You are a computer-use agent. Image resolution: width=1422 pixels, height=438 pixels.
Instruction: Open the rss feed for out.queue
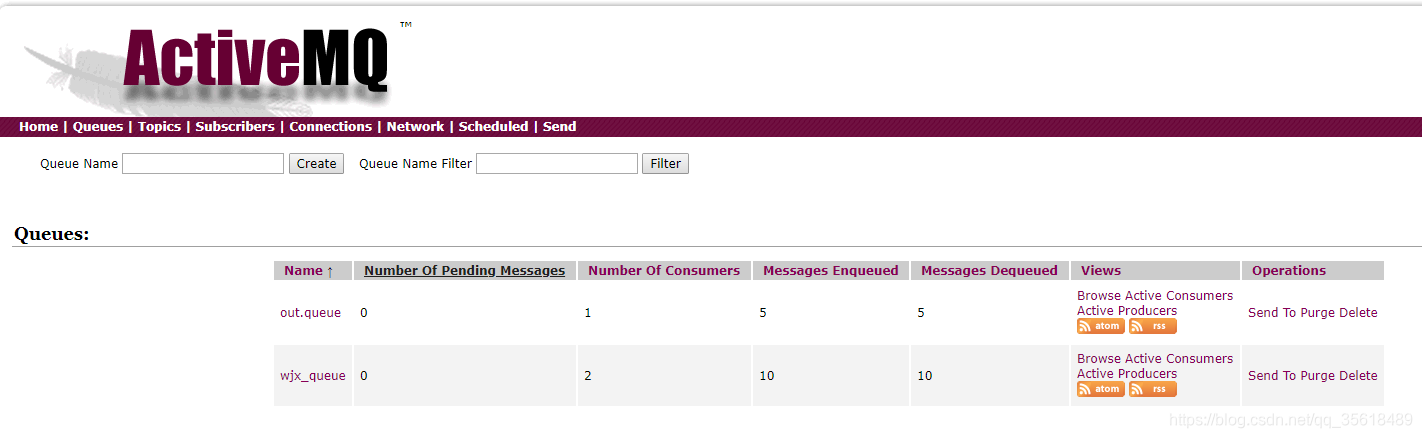1153,326
